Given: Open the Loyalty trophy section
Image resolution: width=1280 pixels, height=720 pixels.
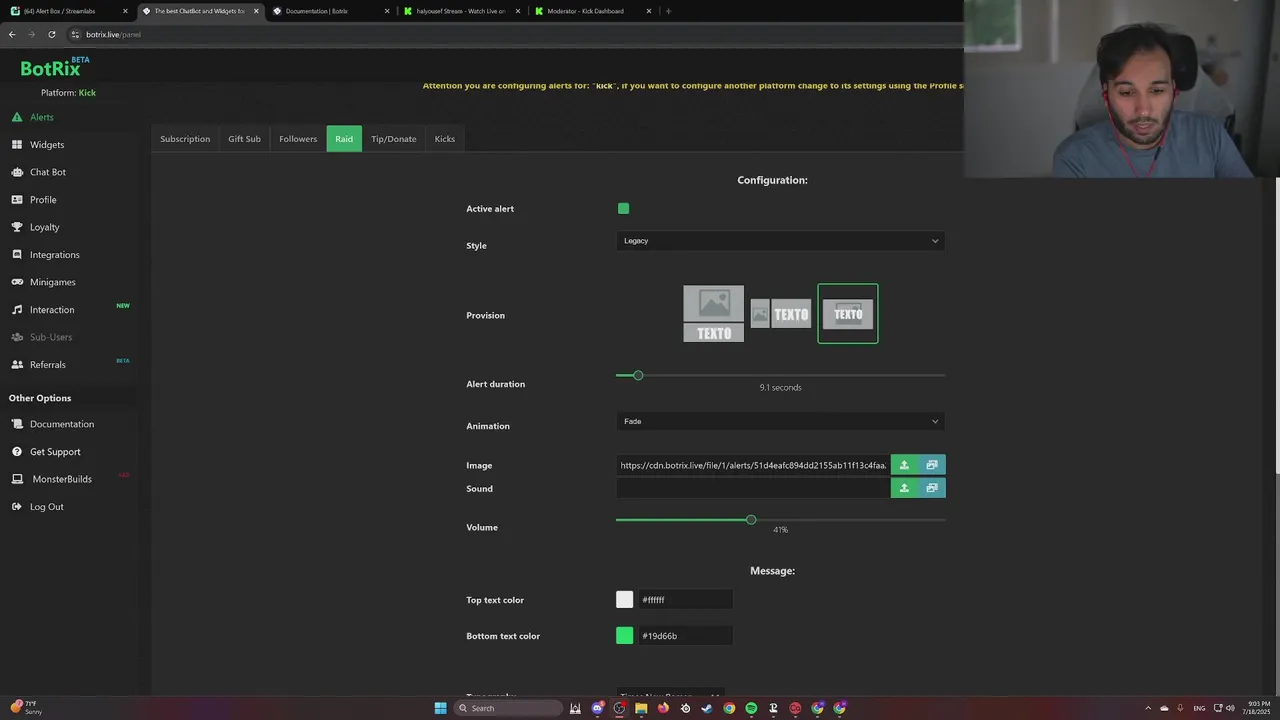Looking at the screenshot, I should [44, 227].
